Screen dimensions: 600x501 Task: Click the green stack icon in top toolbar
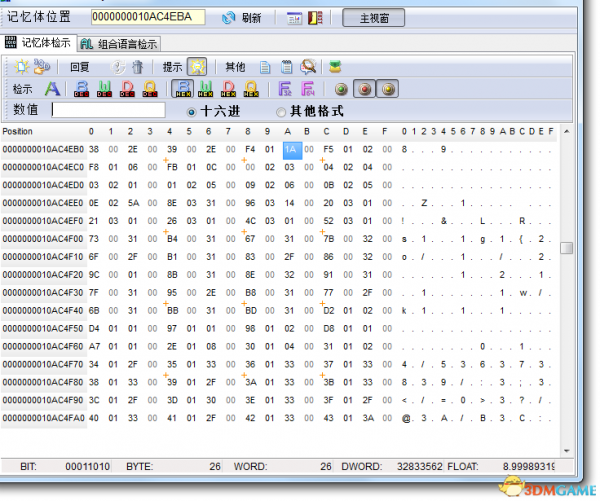tap(335, 66)
